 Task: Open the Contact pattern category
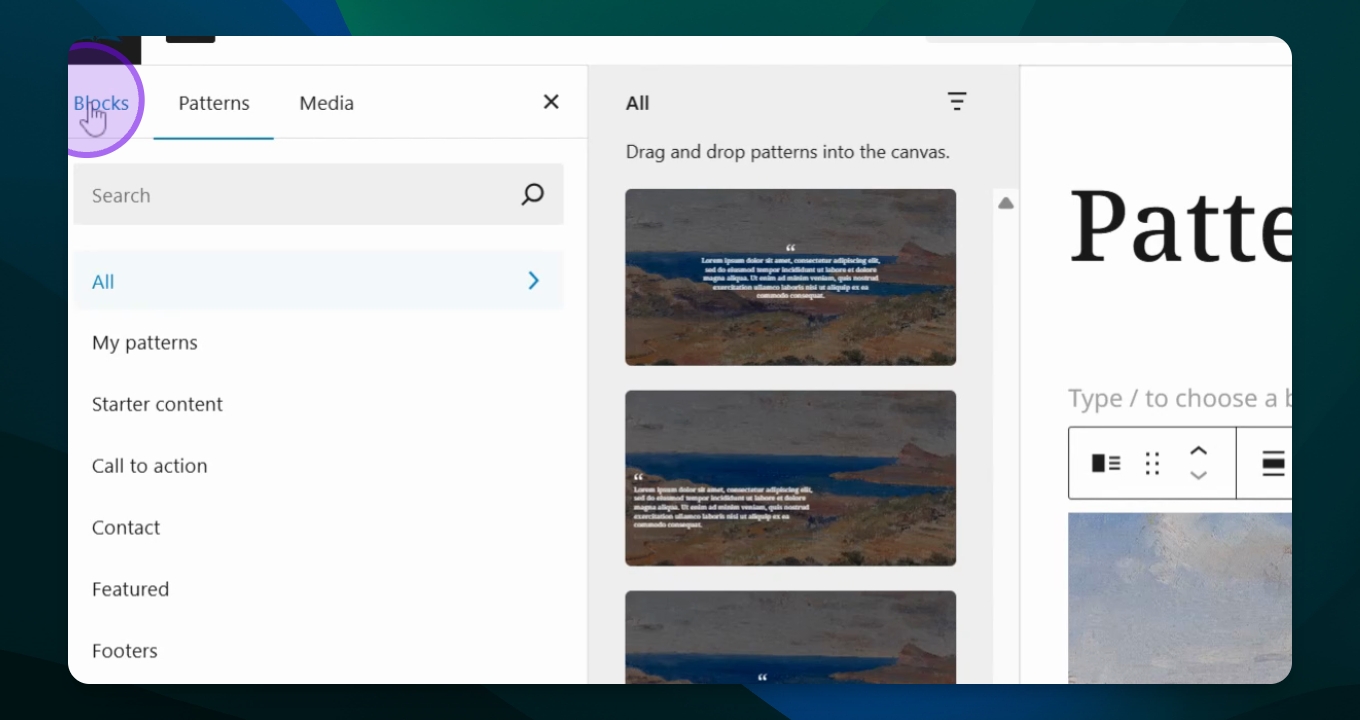click(x=126, y=528)
